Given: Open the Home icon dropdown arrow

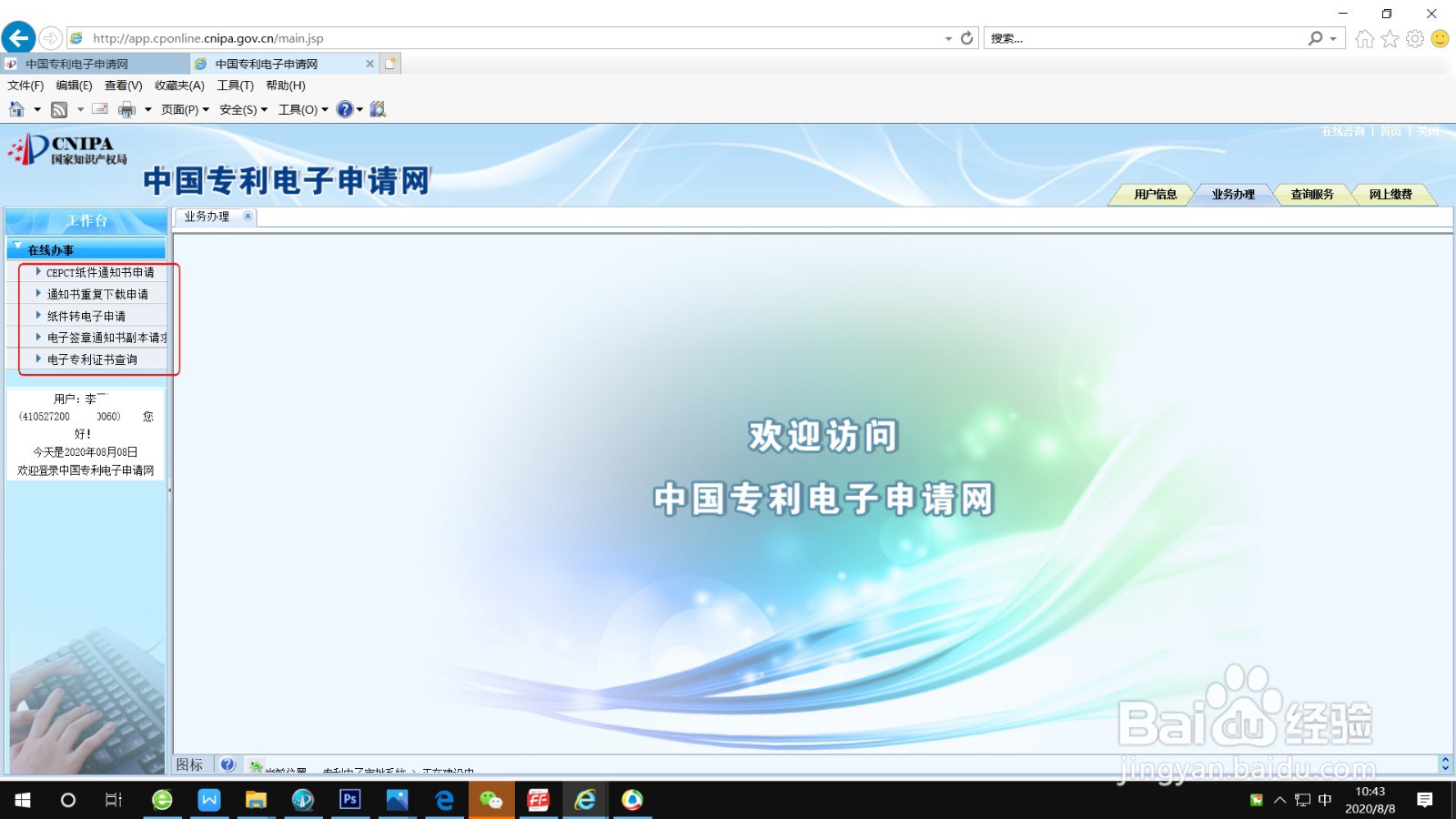Looking at the screenshot, I should [37, 109].
